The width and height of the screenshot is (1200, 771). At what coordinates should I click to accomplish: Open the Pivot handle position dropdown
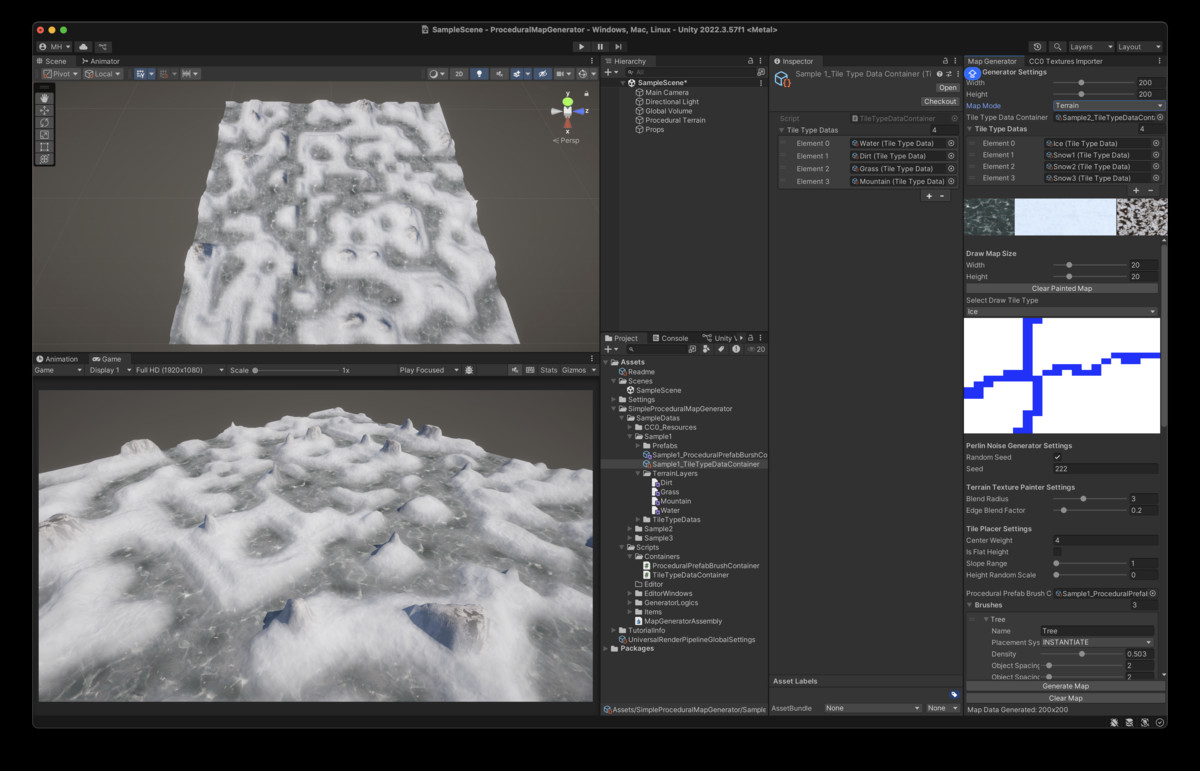pos(60,74)
